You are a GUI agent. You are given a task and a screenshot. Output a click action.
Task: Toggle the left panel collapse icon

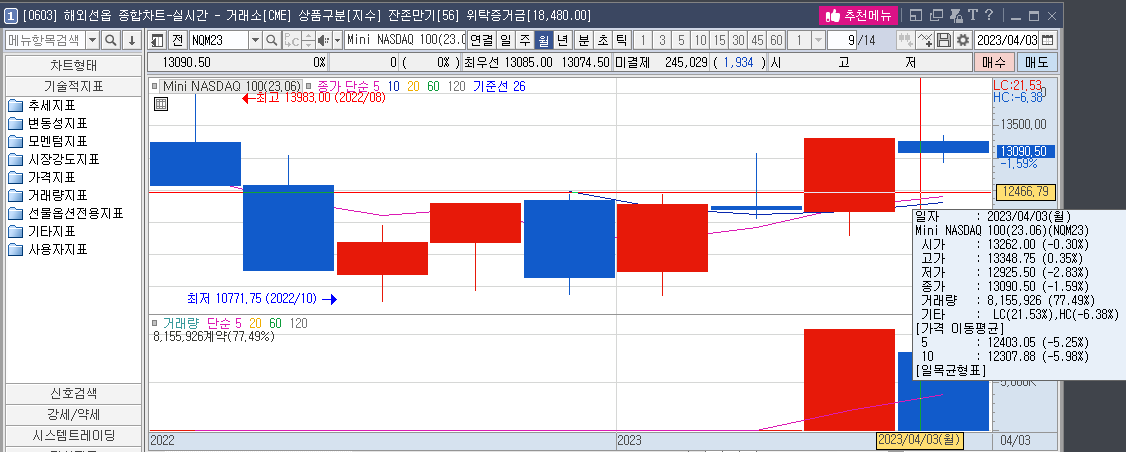point(157,40)
